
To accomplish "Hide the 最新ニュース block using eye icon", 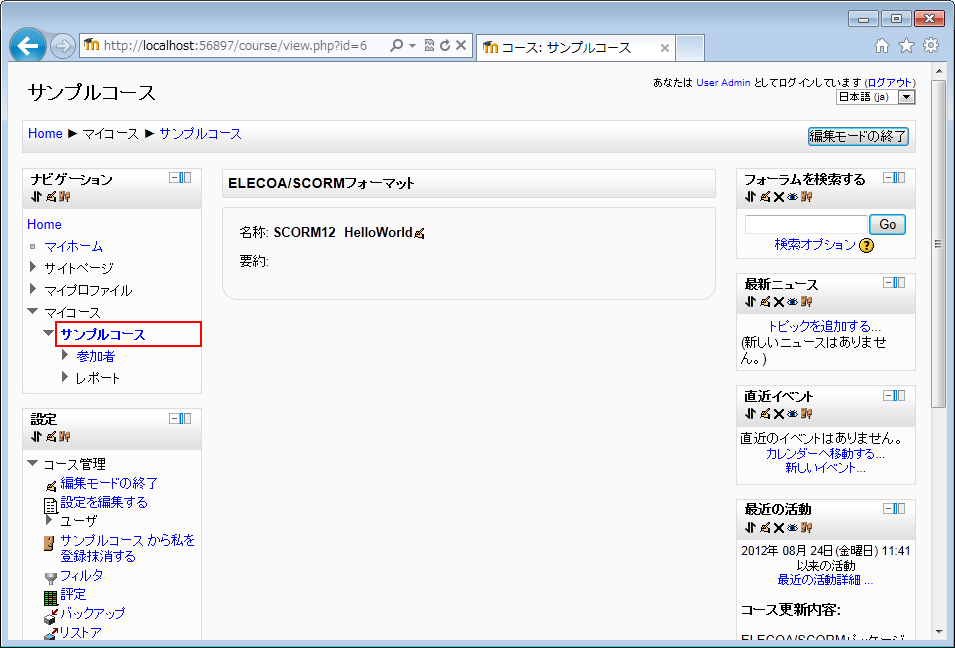I will pyautogui.click(x=792, y=302).
